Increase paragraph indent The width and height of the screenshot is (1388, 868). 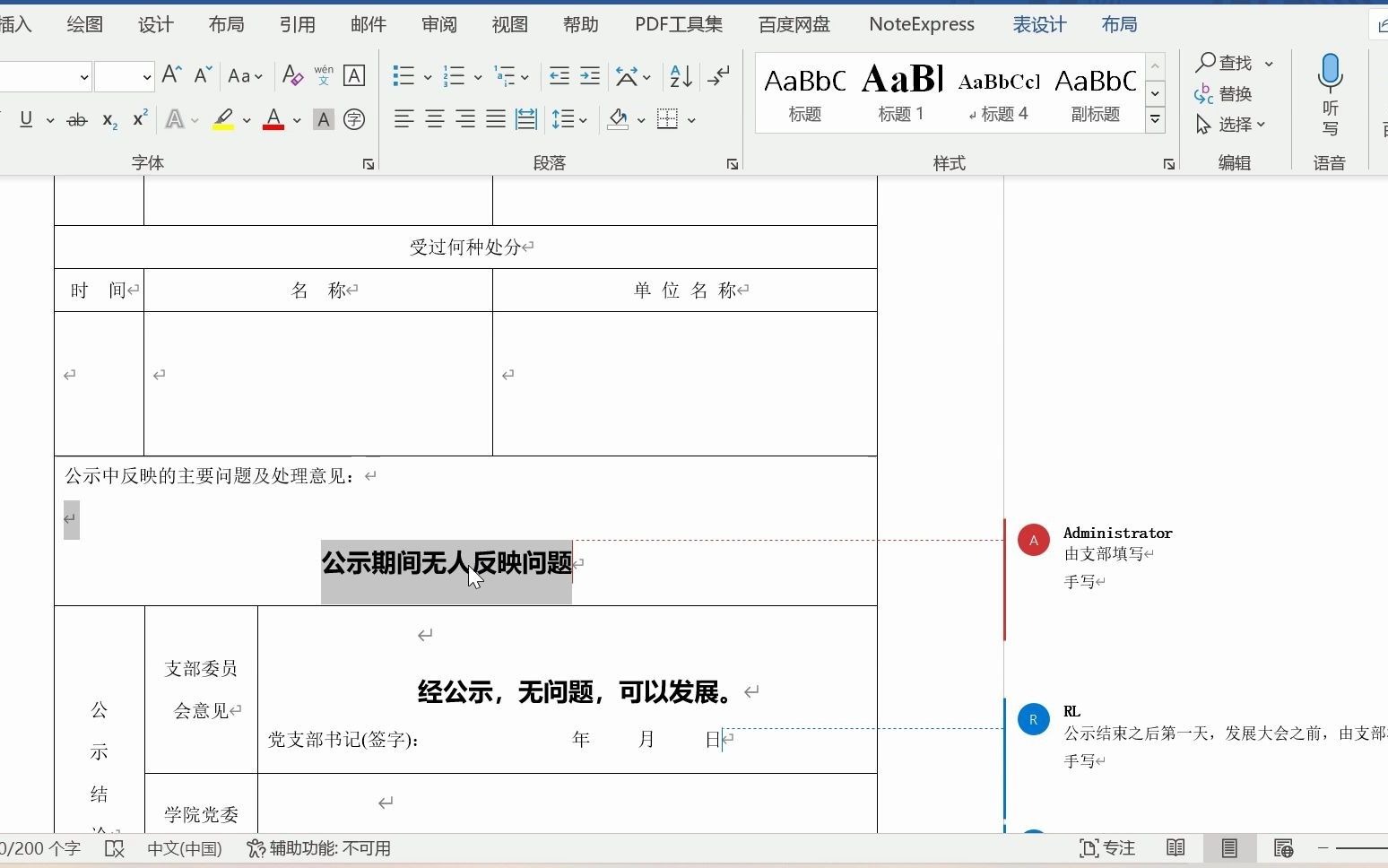click(589, 76)
